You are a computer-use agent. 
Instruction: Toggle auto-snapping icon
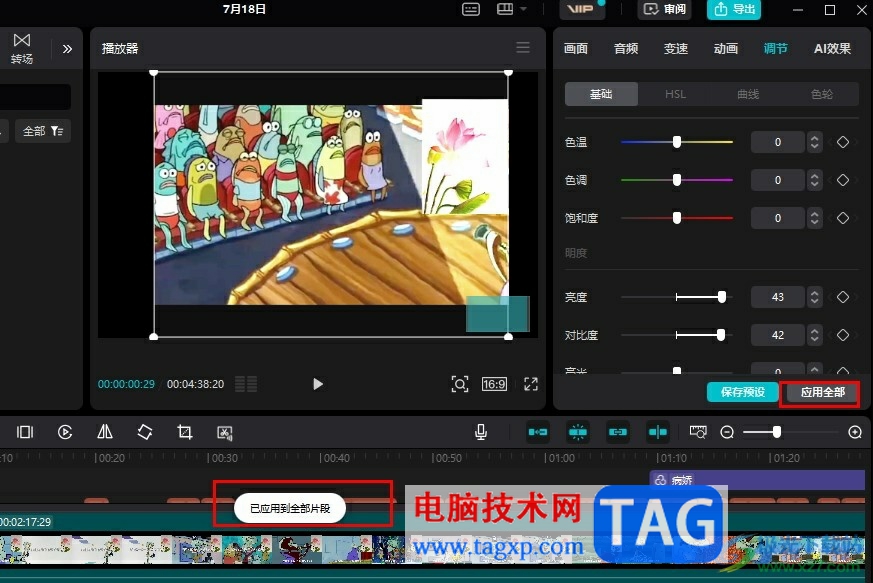pyautogui.click(x=578, y=432)
